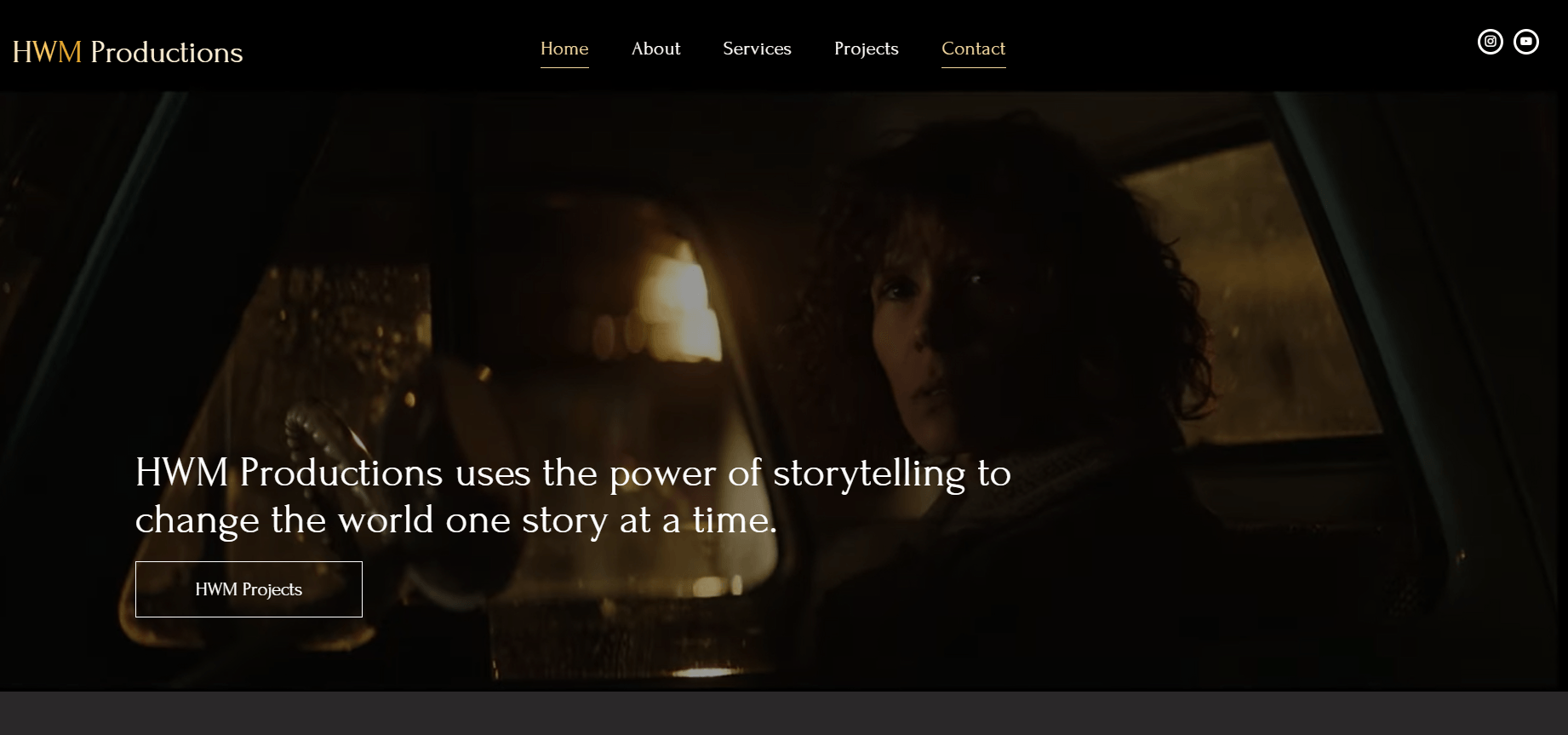This screenshot has width=1568, height=735.
Task: Click the HWM Projects button
Action: [249, 589]
